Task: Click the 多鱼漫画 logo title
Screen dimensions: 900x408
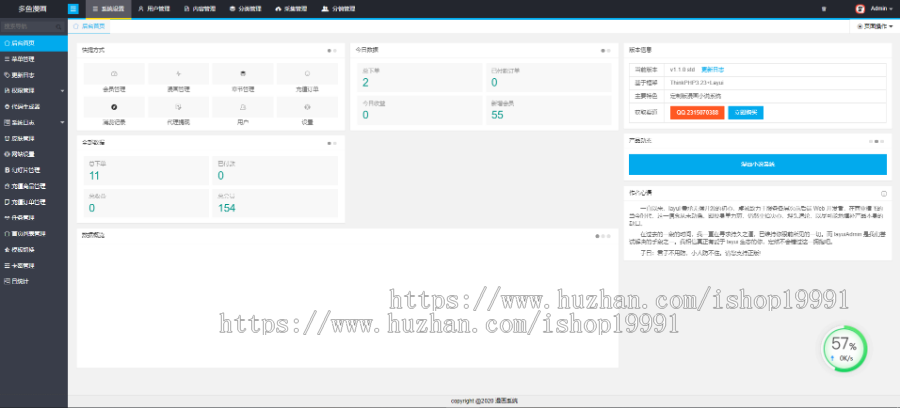Action: point(33,9)
